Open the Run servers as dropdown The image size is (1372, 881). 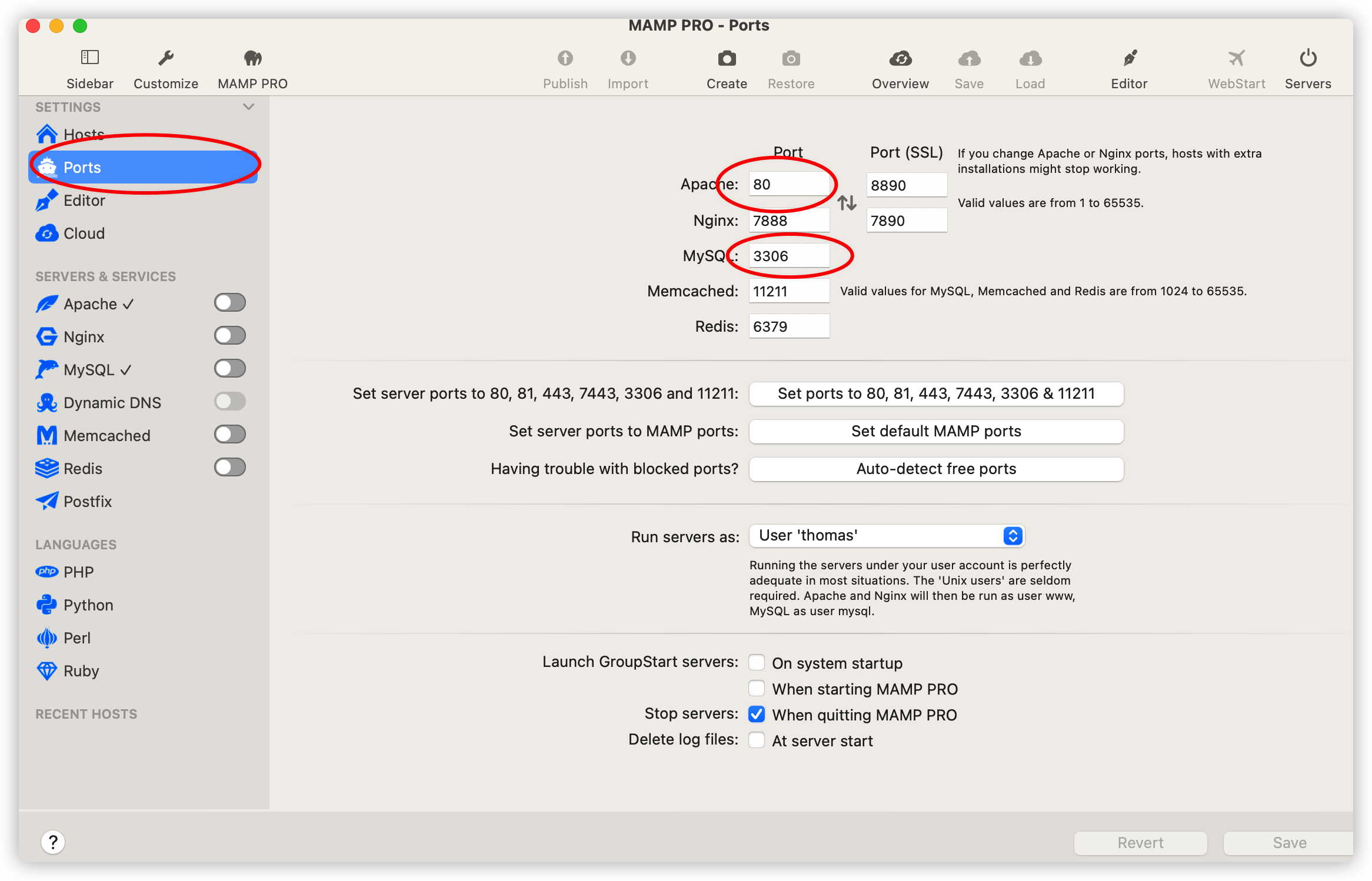pos(886,535)
